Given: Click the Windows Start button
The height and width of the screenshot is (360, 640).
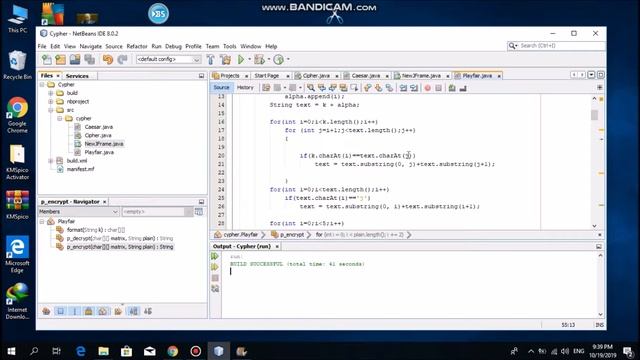Looking at the screenshot, I should 11,351.
